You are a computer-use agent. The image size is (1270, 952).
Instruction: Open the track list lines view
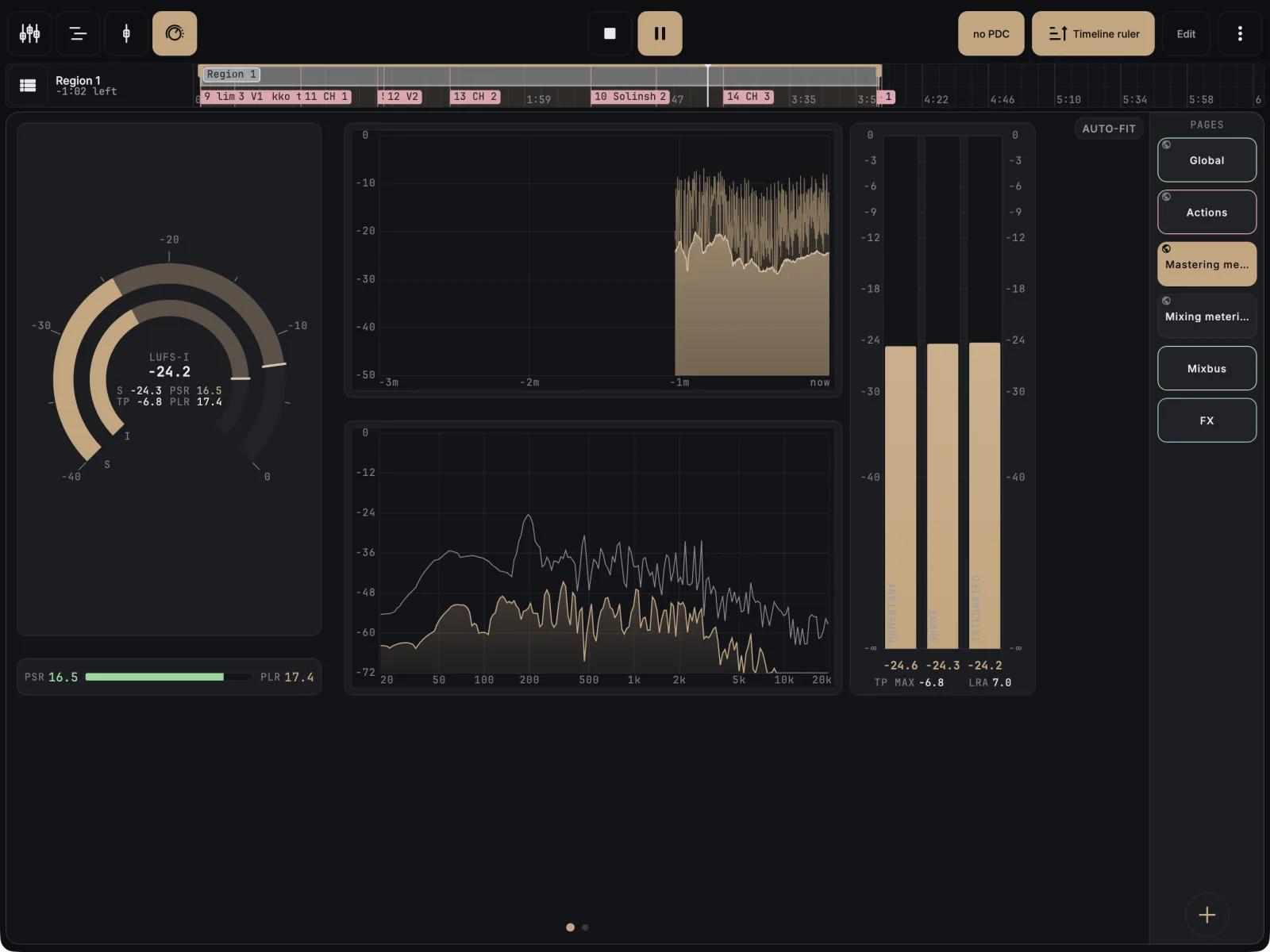pyautogui.click(x=78, y=33)
